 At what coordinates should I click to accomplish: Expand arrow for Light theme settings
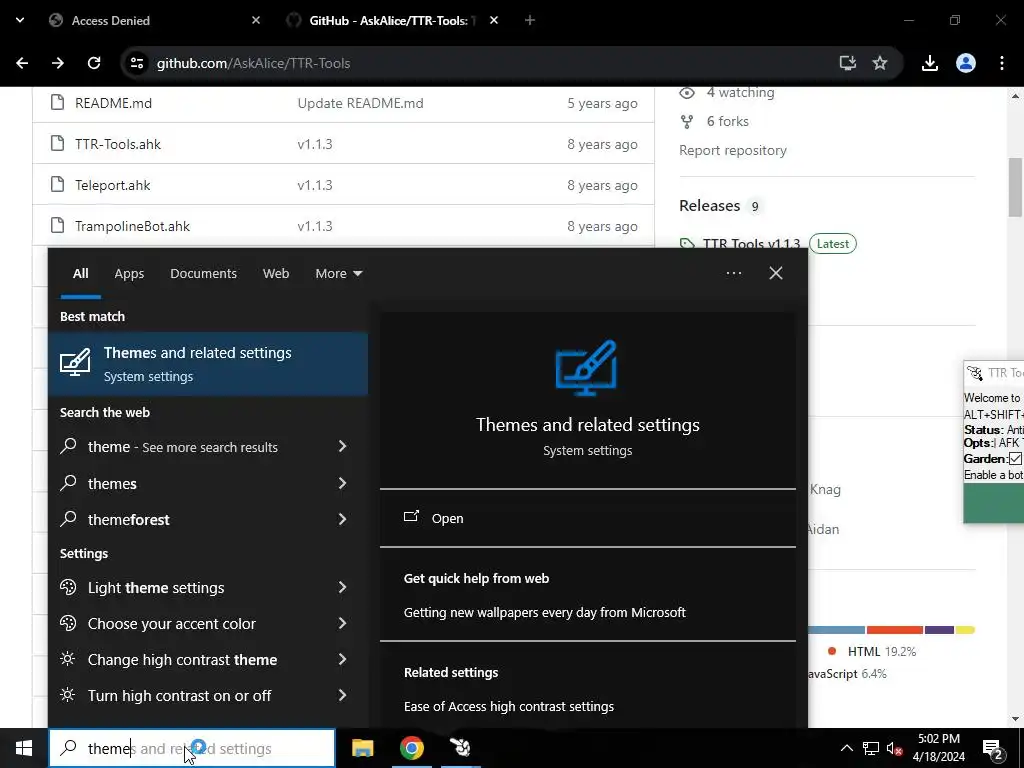[342, 587]
